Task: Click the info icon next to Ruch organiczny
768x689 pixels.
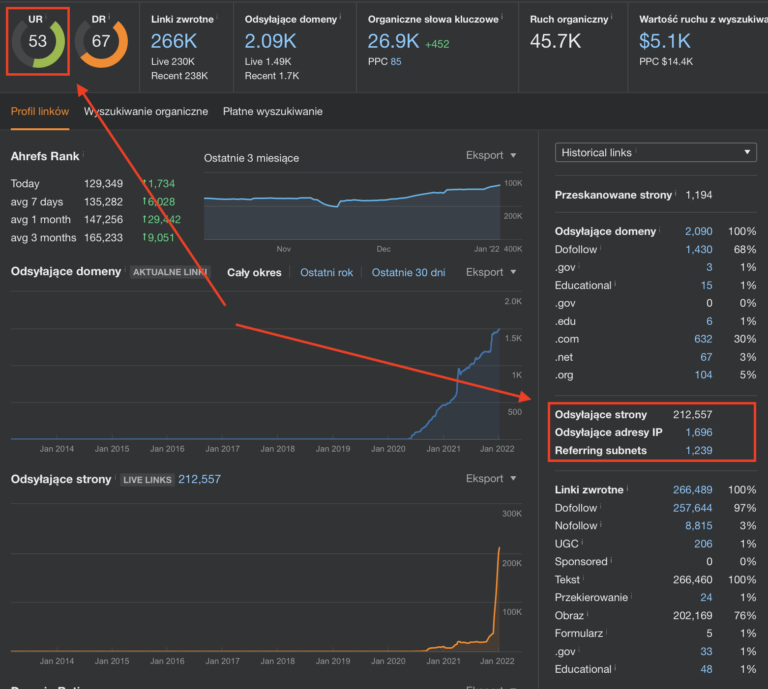Action: (612, 17)
